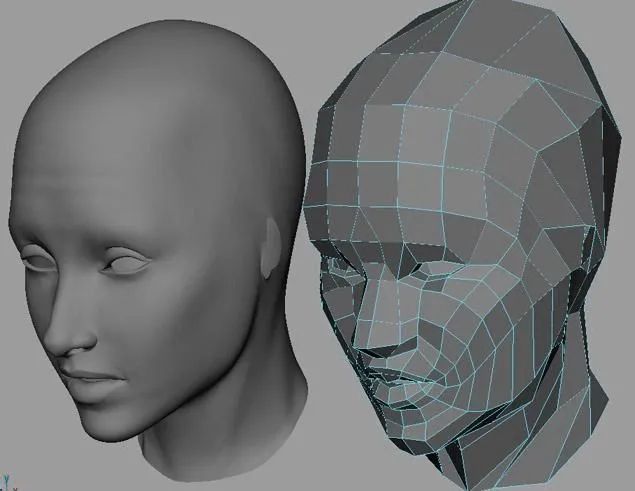Select a forehead polygon on the wireframe head
The width and height of the screenshot is (635, 491).
421,182
